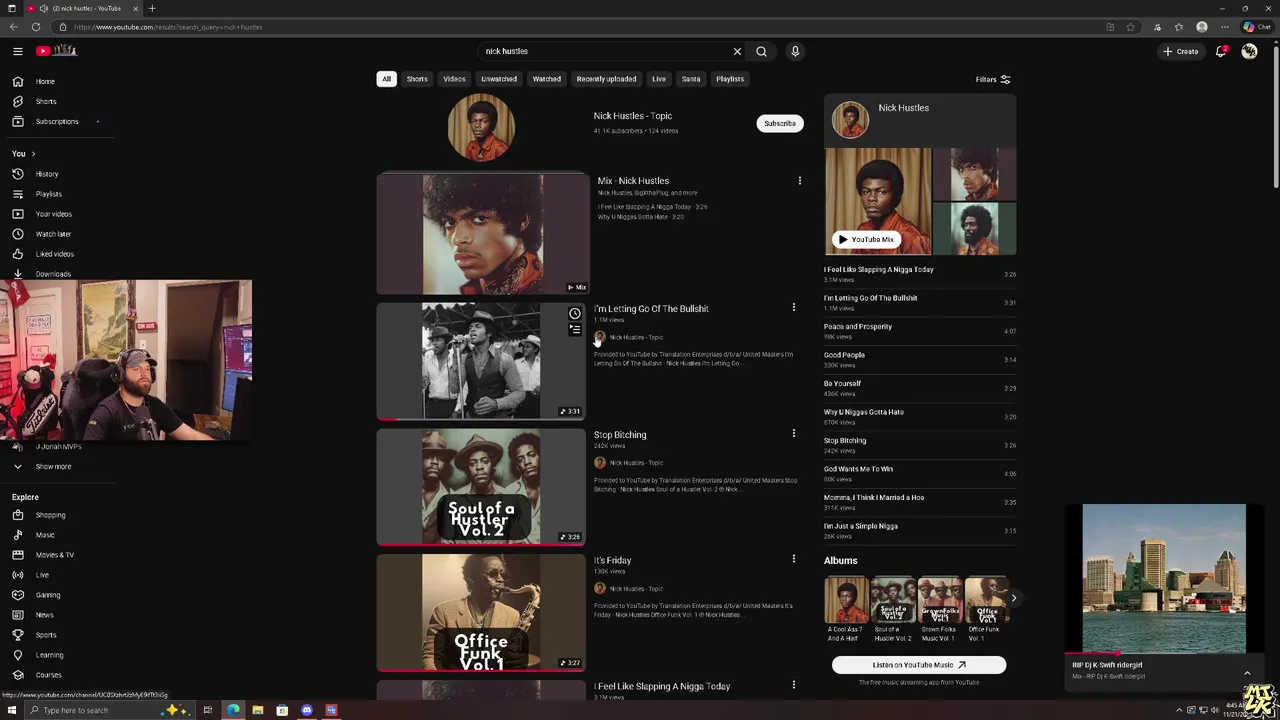Click in the search input field
The image size is (1280, 720).
tap(605, 51)
